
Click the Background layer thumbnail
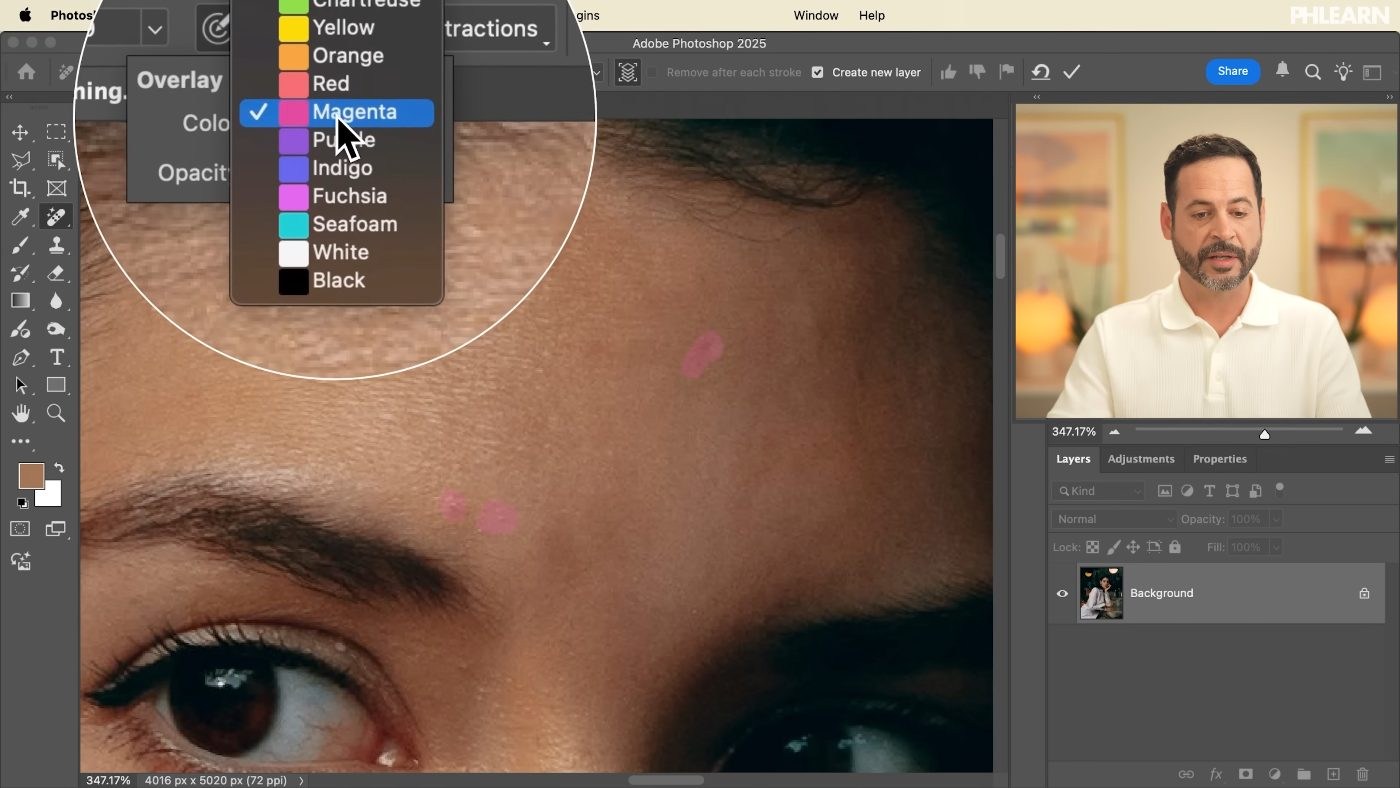point(1101,593)
